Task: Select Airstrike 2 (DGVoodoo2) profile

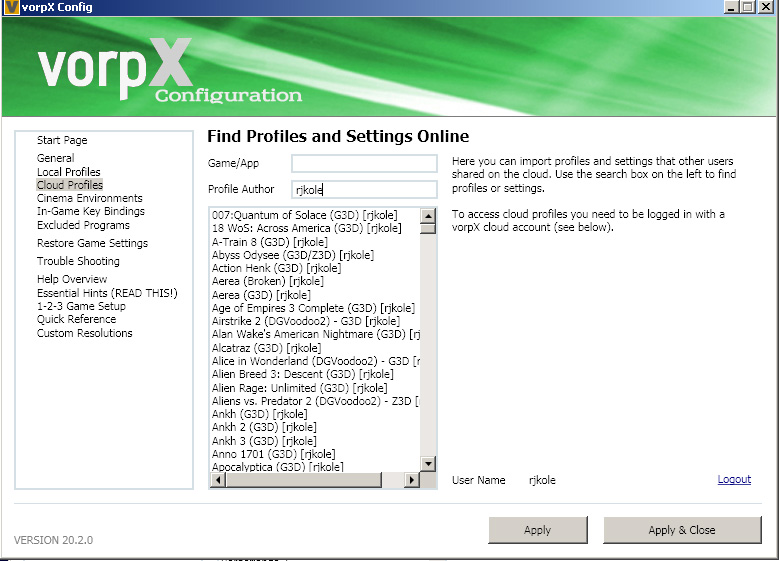Action: click(x=306, y=321)
